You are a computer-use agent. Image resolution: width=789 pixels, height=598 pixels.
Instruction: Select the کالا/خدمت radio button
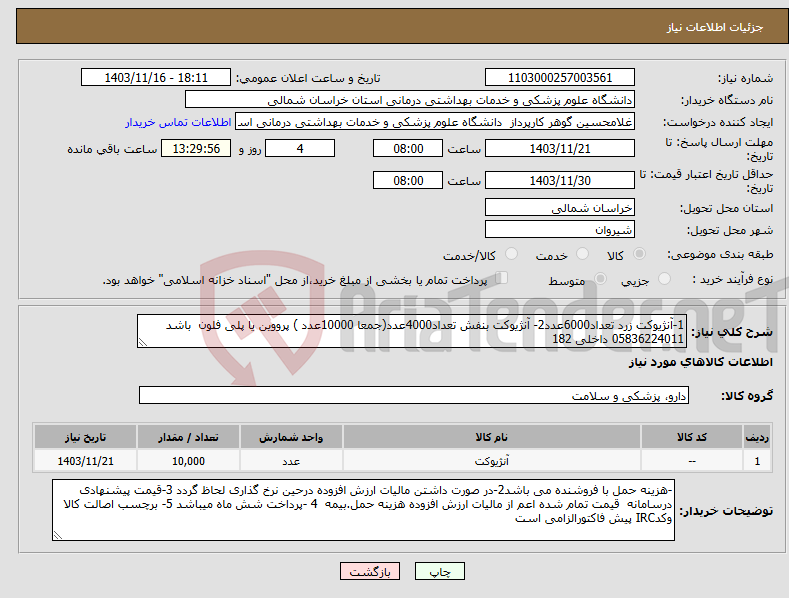click(511, 254)
